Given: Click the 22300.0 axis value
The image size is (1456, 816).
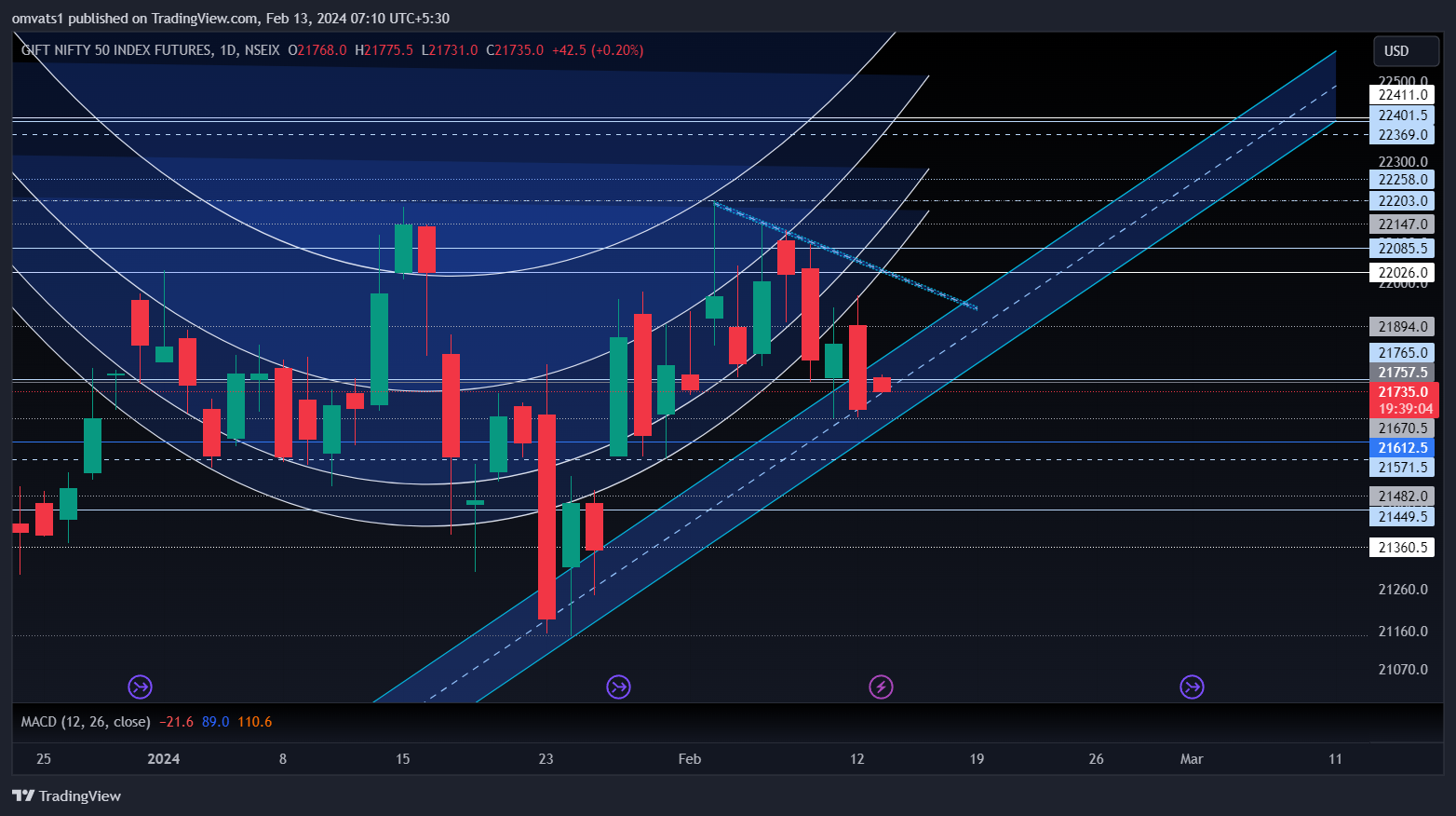Looking at the screenshot, I should [x=1402, y=162].
